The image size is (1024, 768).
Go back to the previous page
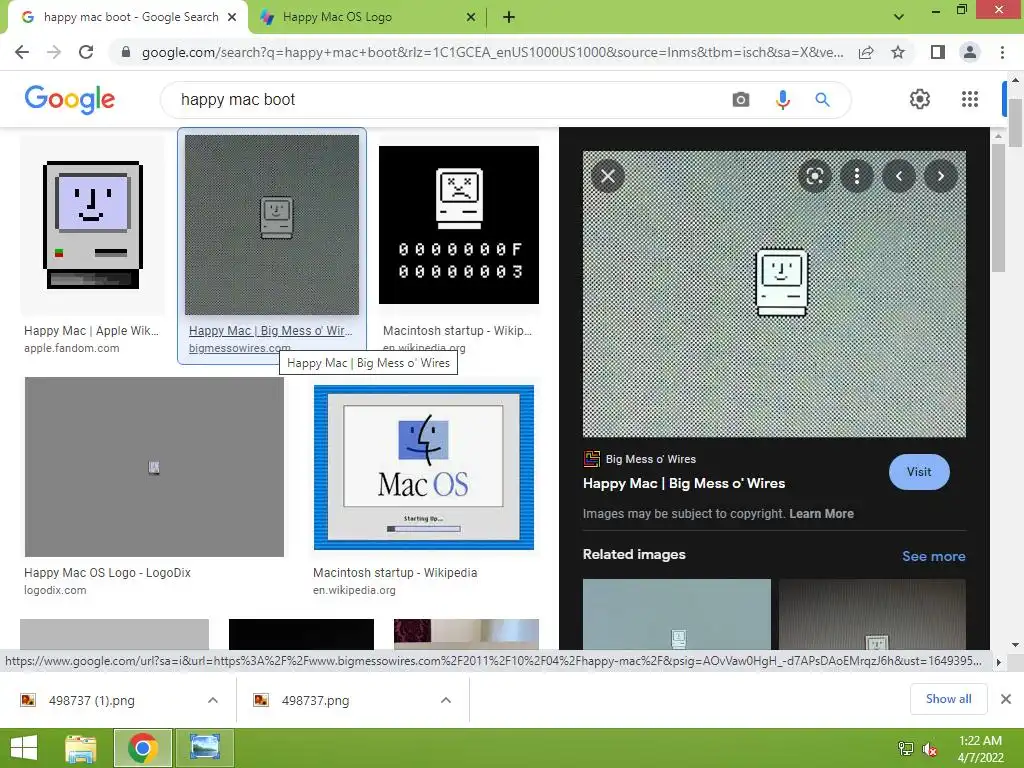22,52
